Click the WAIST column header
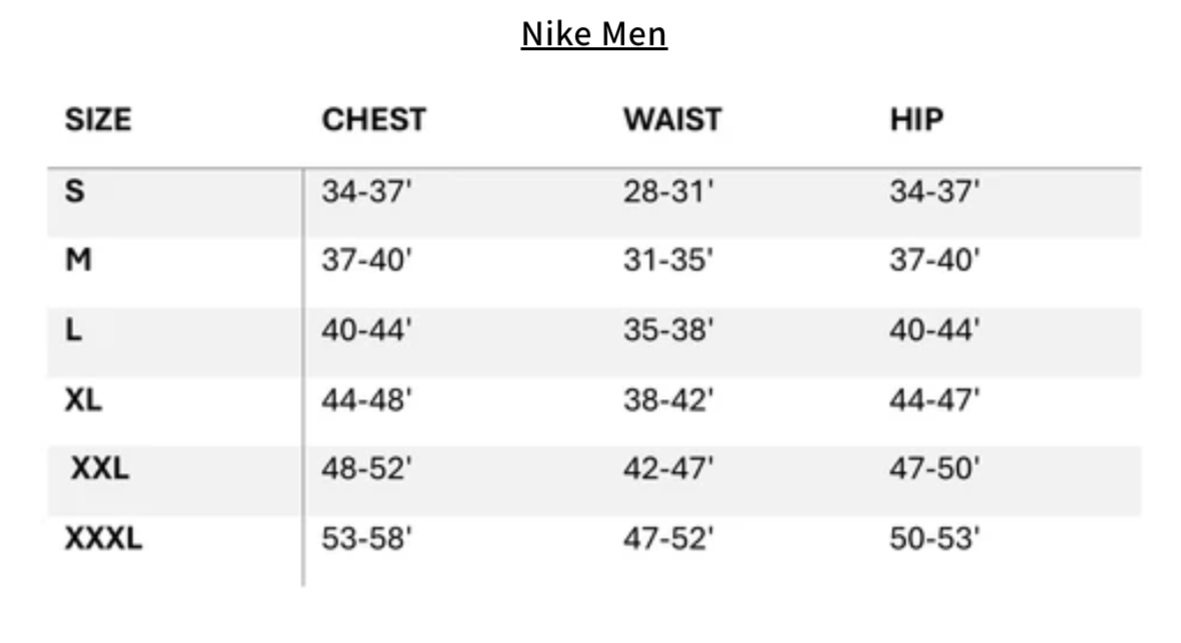This screenshot has height=643, width=1181. [x=672, y=120]
